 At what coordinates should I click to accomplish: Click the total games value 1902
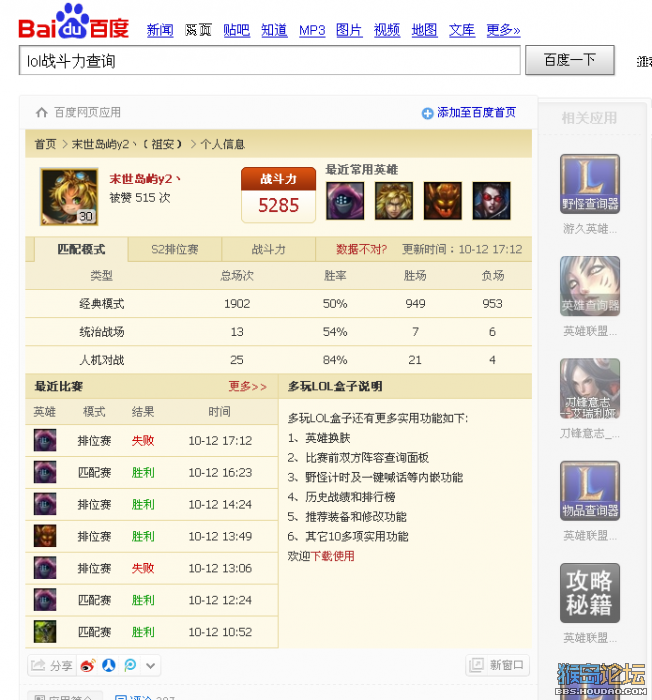[237, 304]
